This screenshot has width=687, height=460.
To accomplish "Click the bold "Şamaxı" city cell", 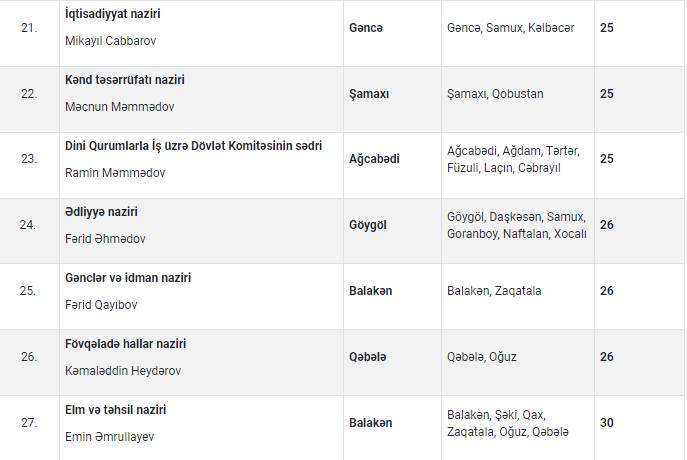I will [x=369, y=94].
